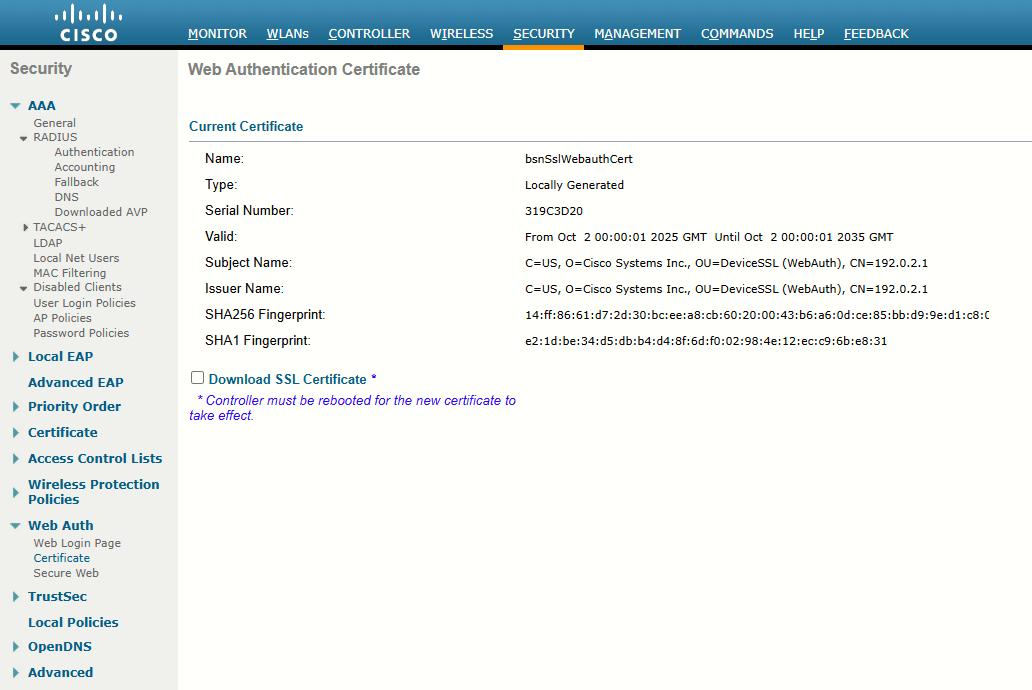The height and width of the screenshot is (690, 1032).
Task: Expand Wireless Protection Policies arrow
Action: pyautogui.click(x=16, y=492)
